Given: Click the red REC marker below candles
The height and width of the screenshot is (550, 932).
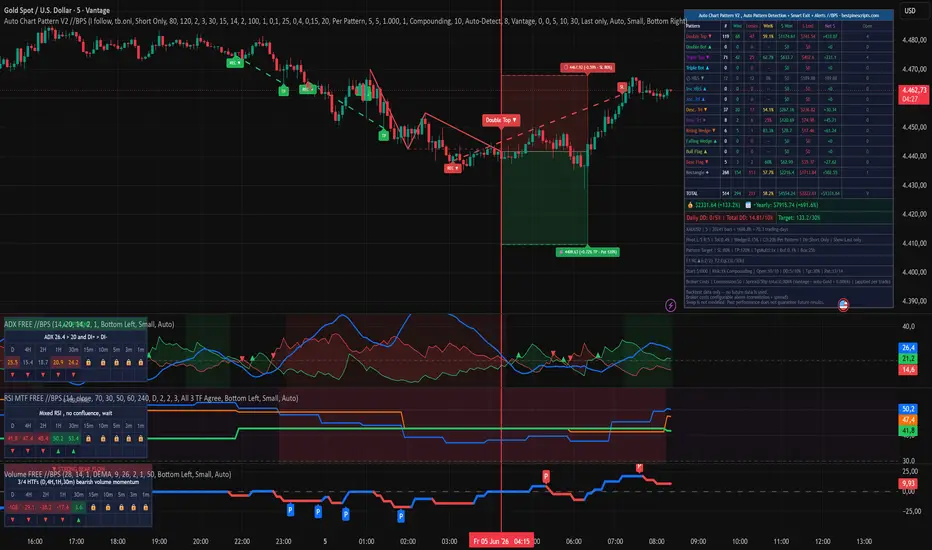Looking at the screenshot, I should (452, 168).
